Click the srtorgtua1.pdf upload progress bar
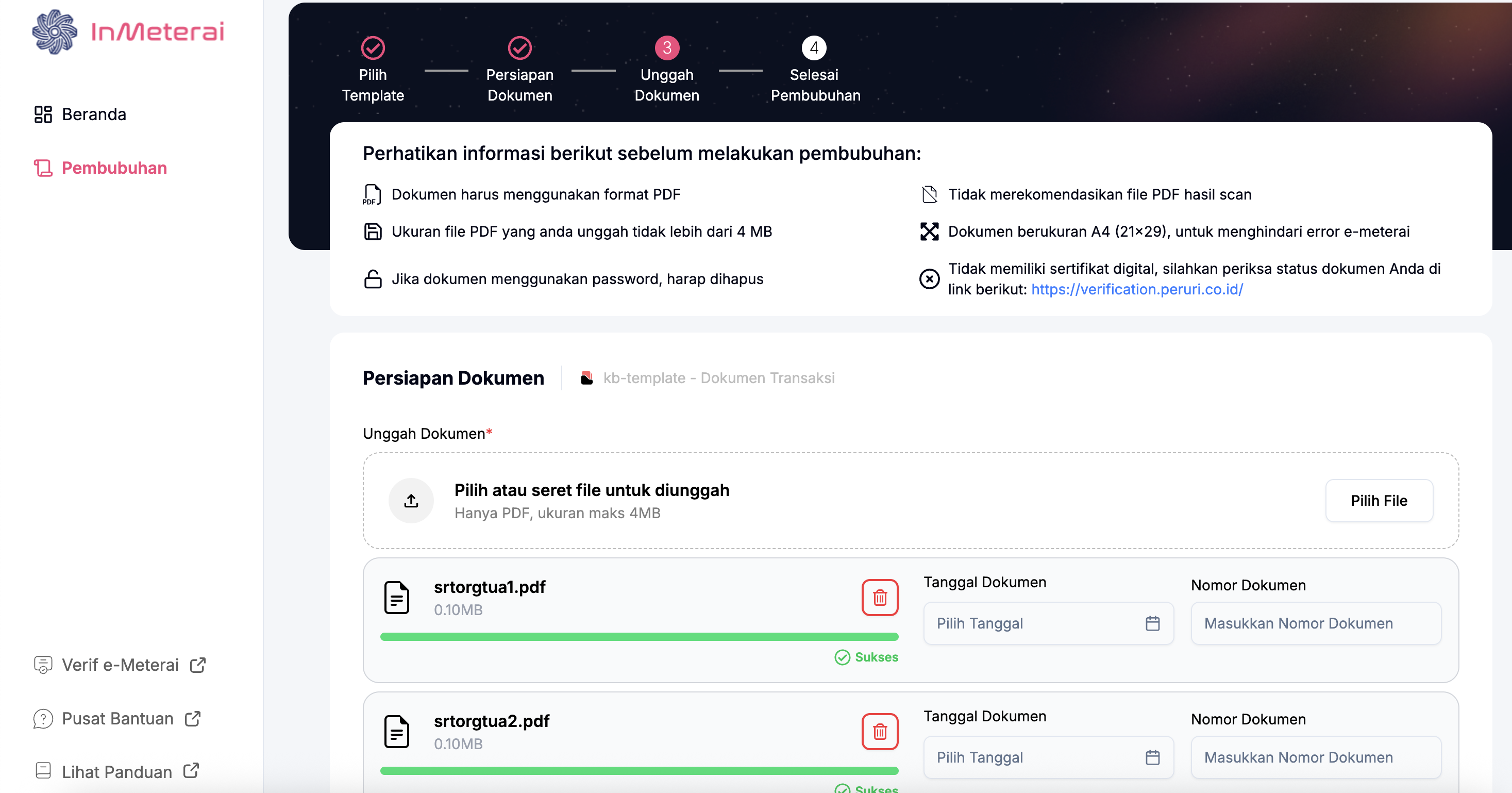1512x793 pixels. pos(639,637)
